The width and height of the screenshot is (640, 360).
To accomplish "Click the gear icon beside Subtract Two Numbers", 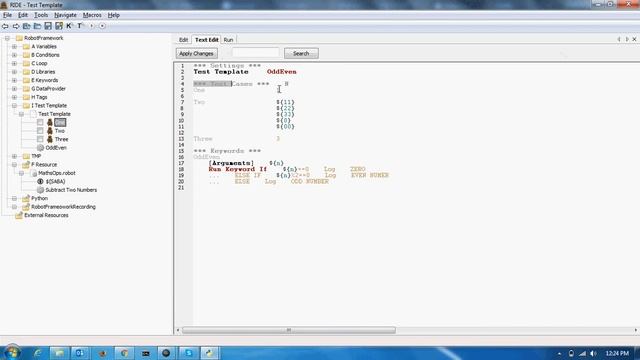I will point(40,190).
